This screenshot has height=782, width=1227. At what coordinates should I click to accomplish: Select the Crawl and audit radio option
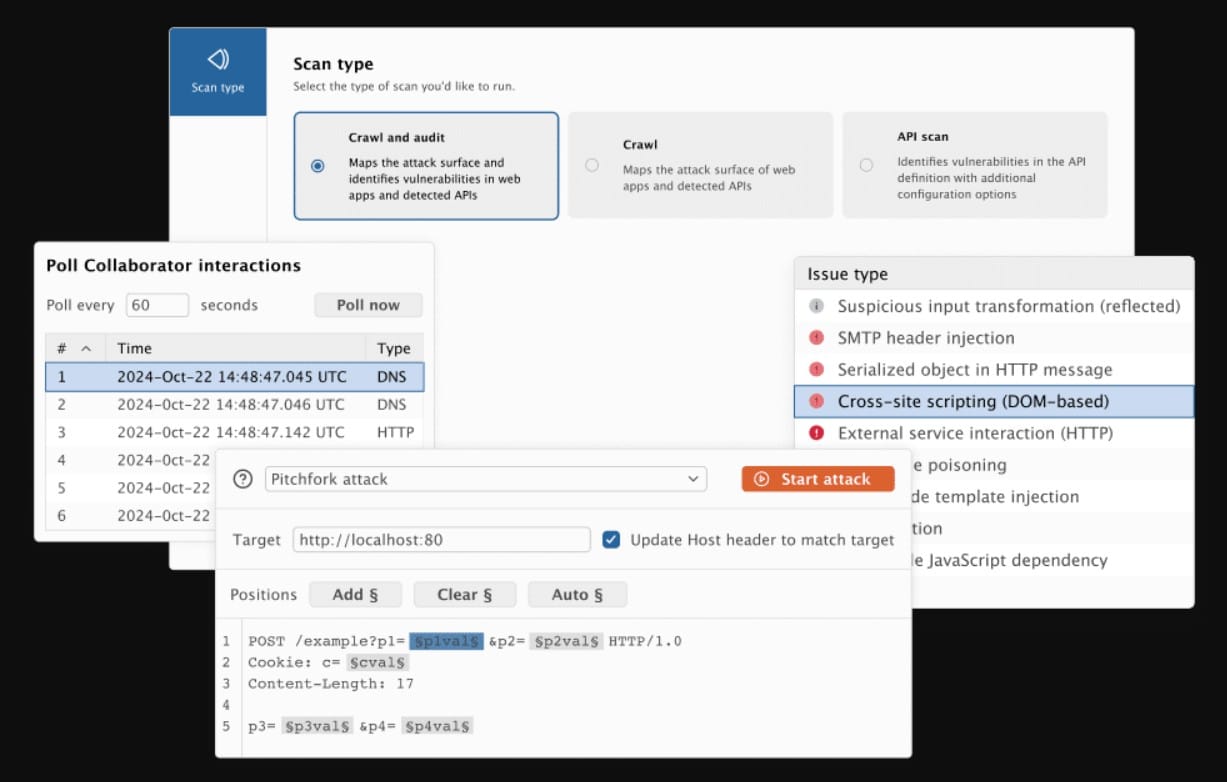point(318,166)
